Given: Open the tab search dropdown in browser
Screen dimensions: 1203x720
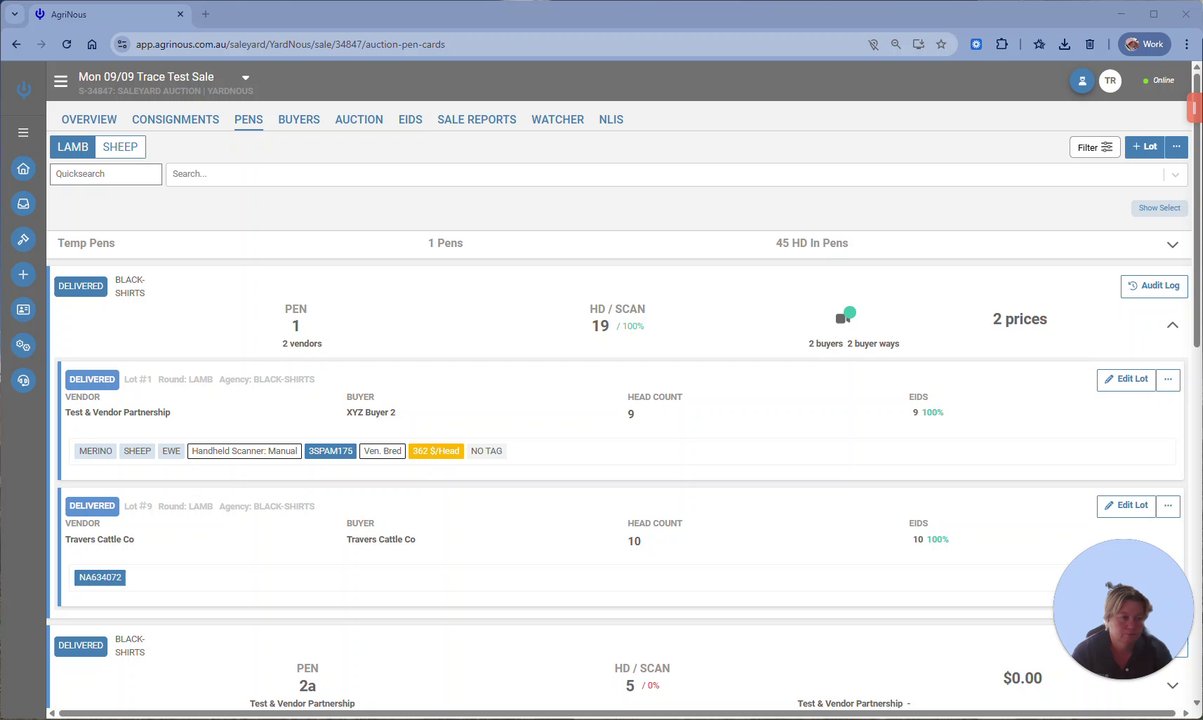Looking at the screenshot, I should coord(14,14).
